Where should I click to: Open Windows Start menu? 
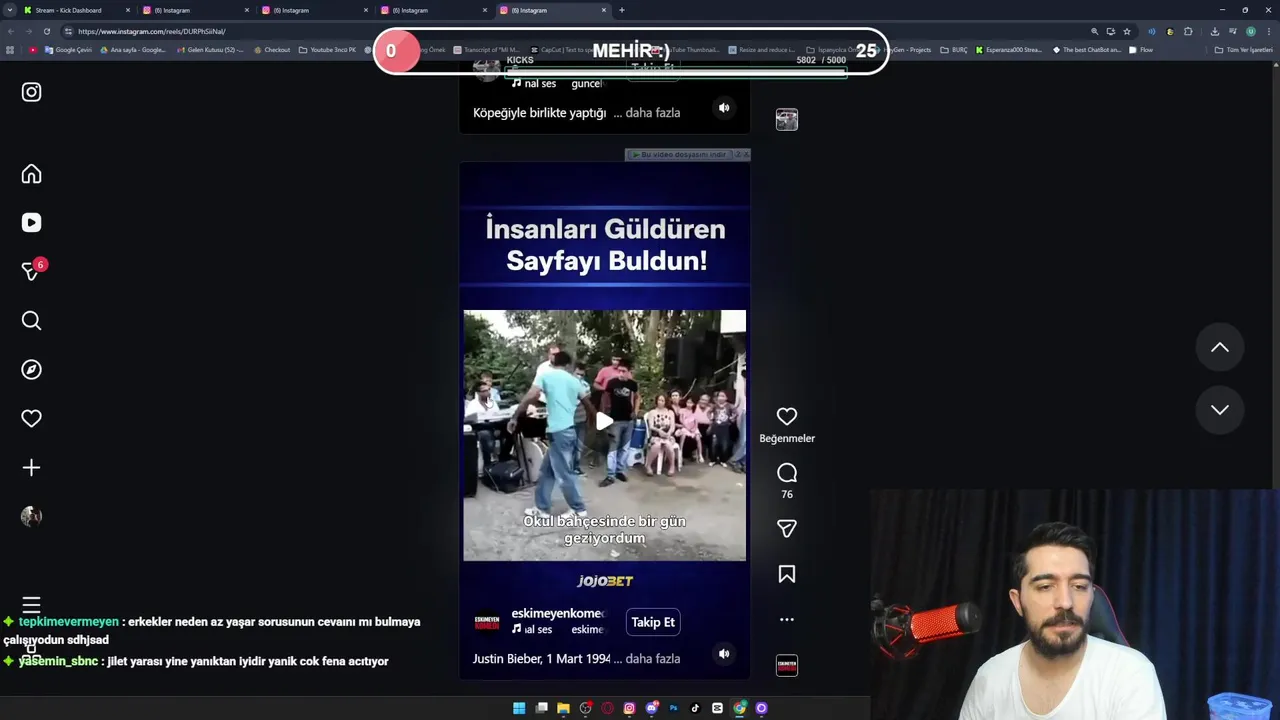pyautogui.click(x=519, y=708)
